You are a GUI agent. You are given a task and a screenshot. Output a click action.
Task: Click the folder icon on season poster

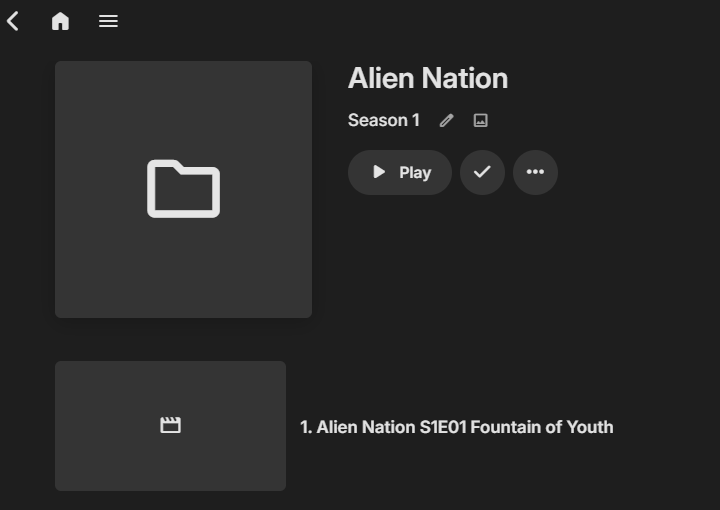click(183, 188)
